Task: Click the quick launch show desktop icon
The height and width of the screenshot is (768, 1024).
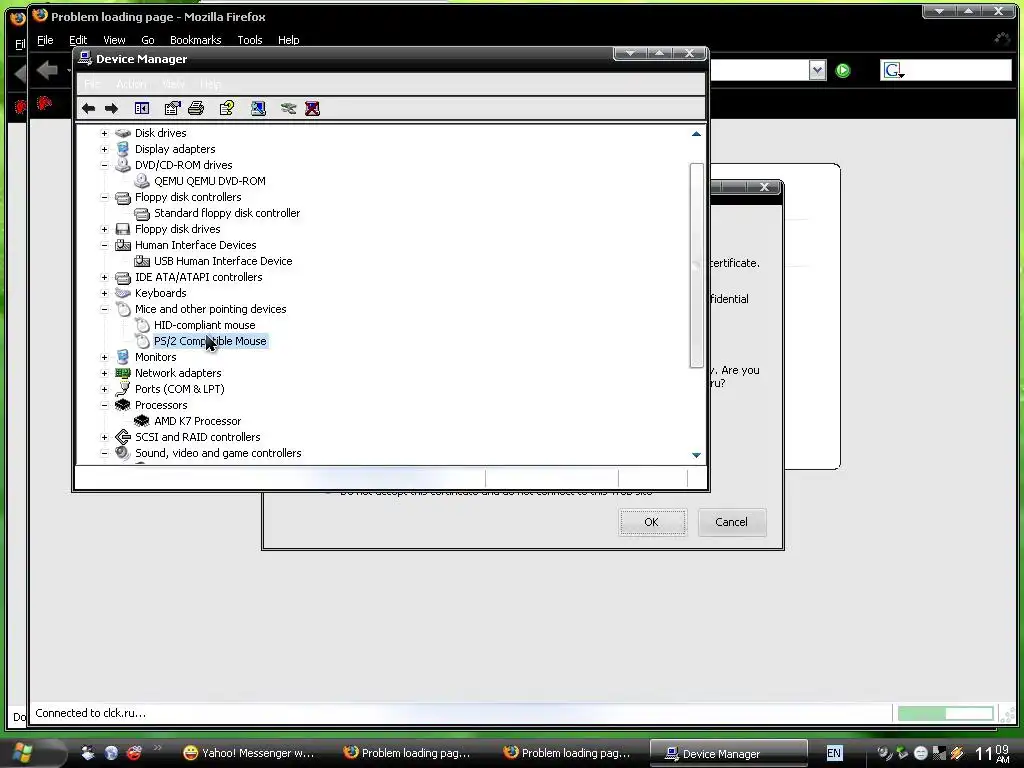Action: pyautogui.click(x=88, y=753)
